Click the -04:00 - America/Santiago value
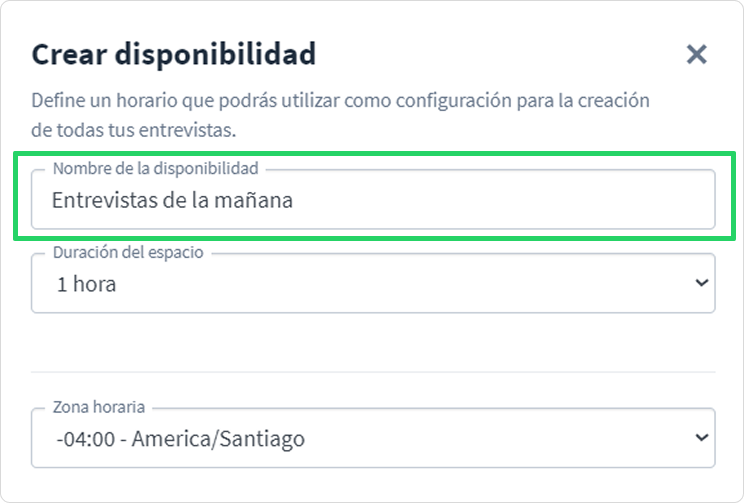Viewport: 744px width, 503px height. (x=180, y=439)
